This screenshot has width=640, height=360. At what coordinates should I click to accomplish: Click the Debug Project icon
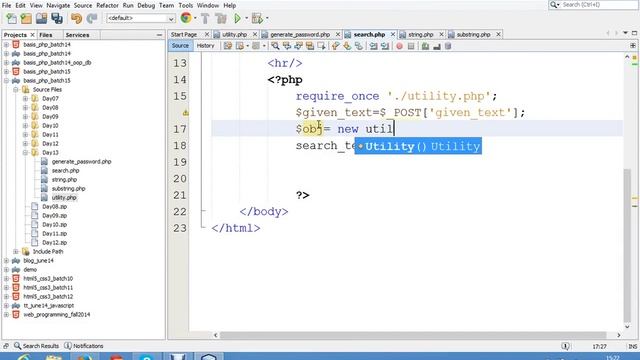pos(257,18)
